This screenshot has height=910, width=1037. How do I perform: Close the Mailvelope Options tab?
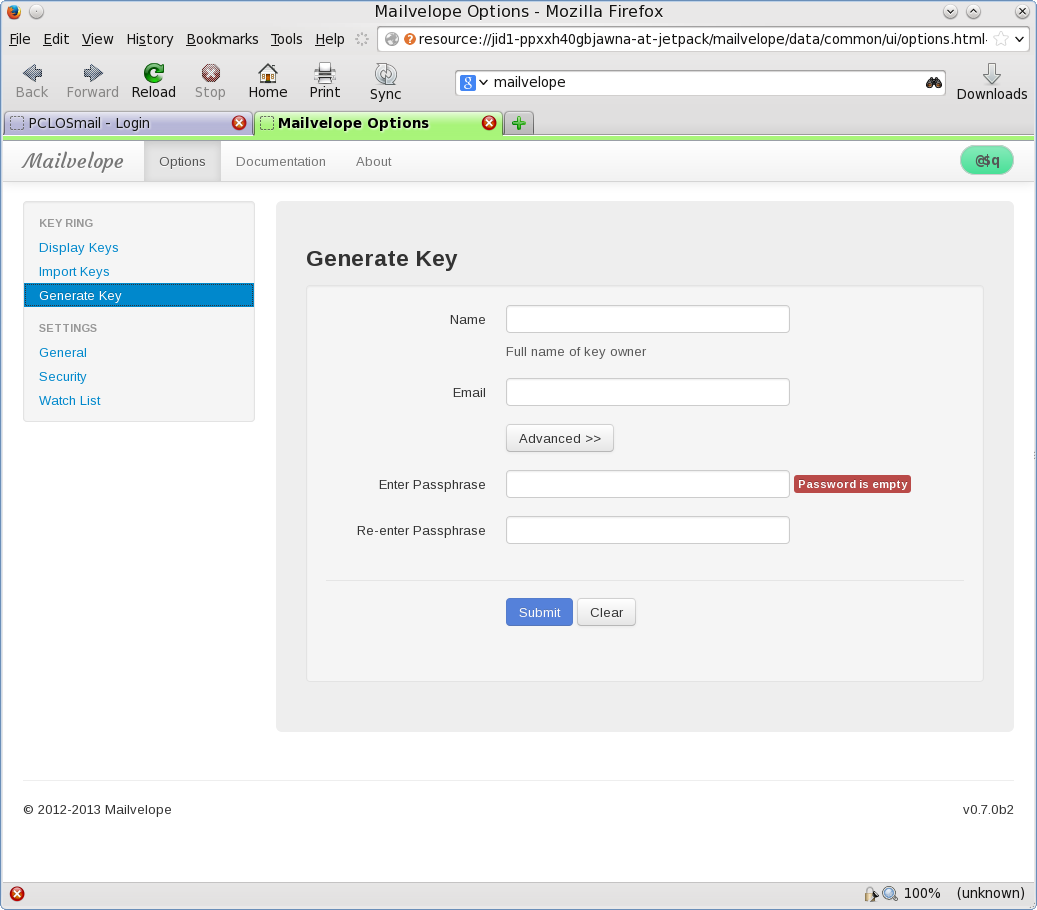tap(489, 123)
